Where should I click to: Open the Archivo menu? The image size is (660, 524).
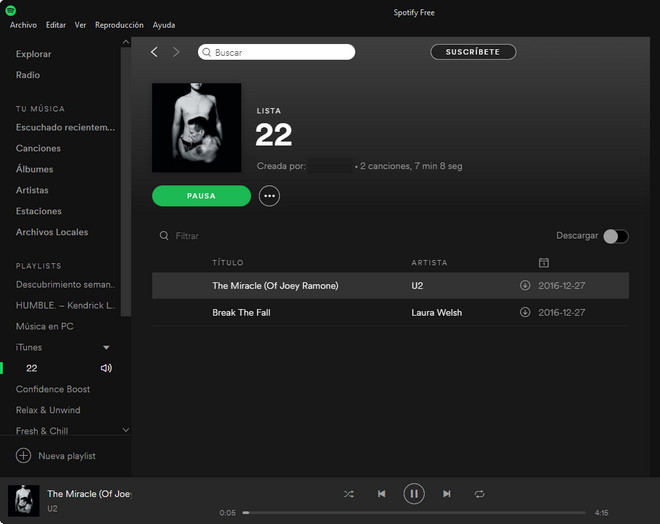[x=23, y=25]
